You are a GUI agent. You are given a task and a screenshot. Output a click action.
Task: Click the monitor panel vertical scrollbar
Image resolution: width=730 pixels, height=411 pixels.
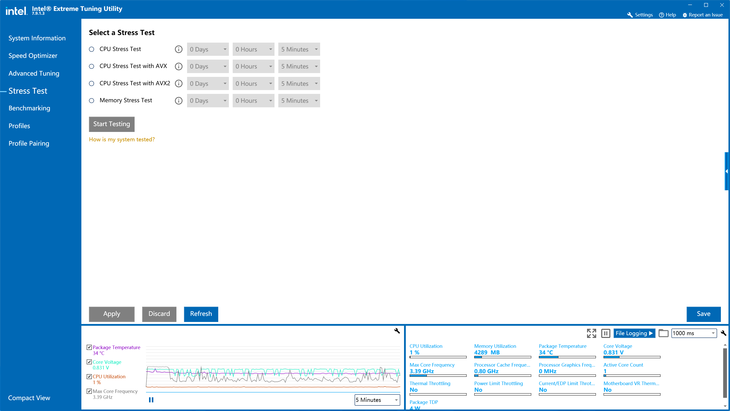coord(725,375)
